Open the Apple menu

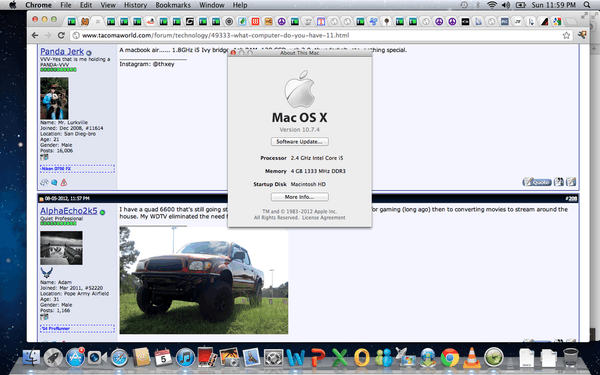click(13, 5)
